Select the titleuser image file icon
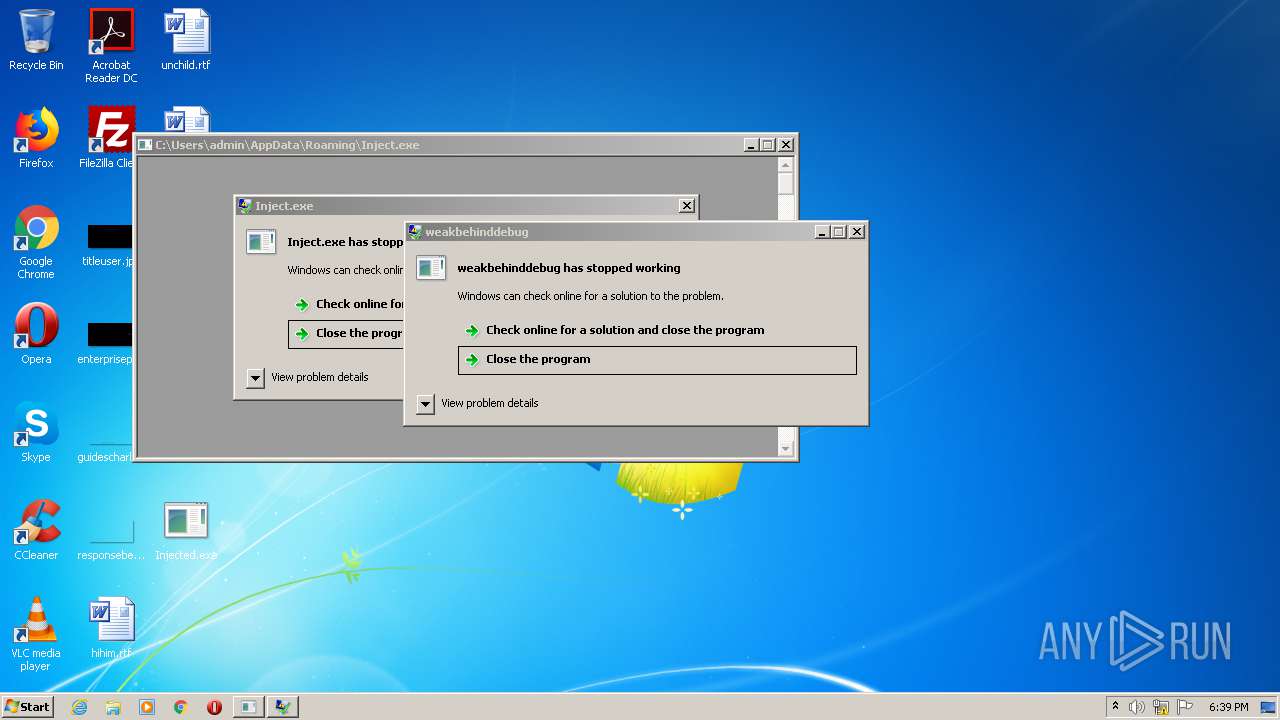 [x=107, y=245]
